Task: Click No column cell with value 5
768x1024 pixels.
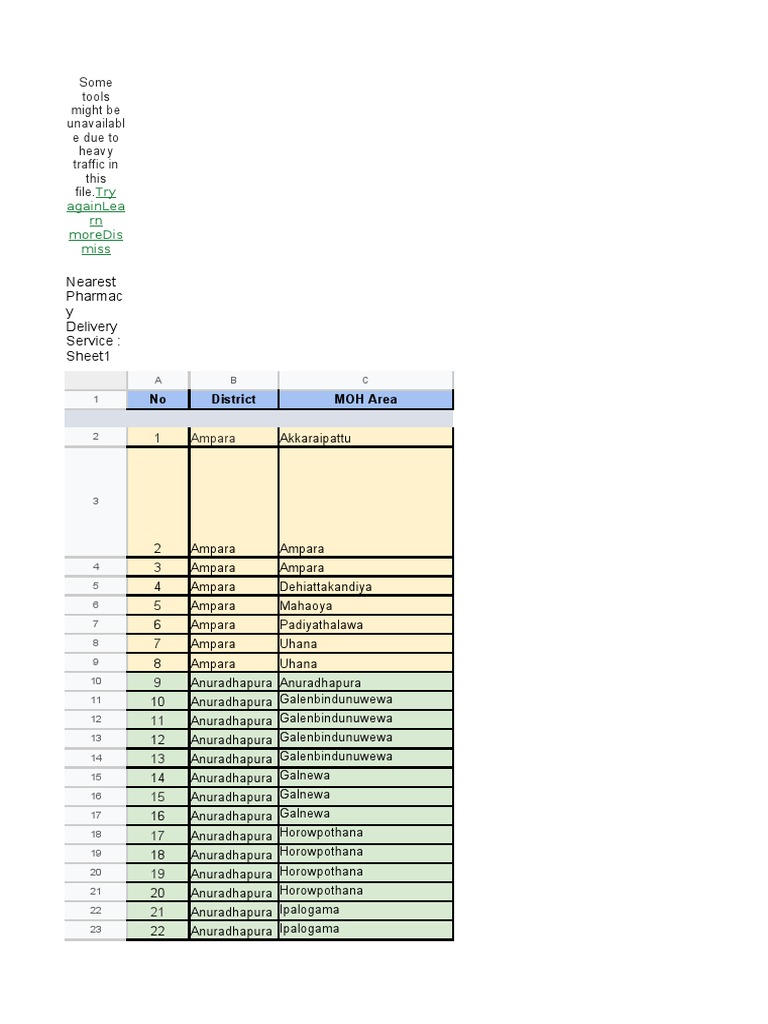Action: coord(158,605)
